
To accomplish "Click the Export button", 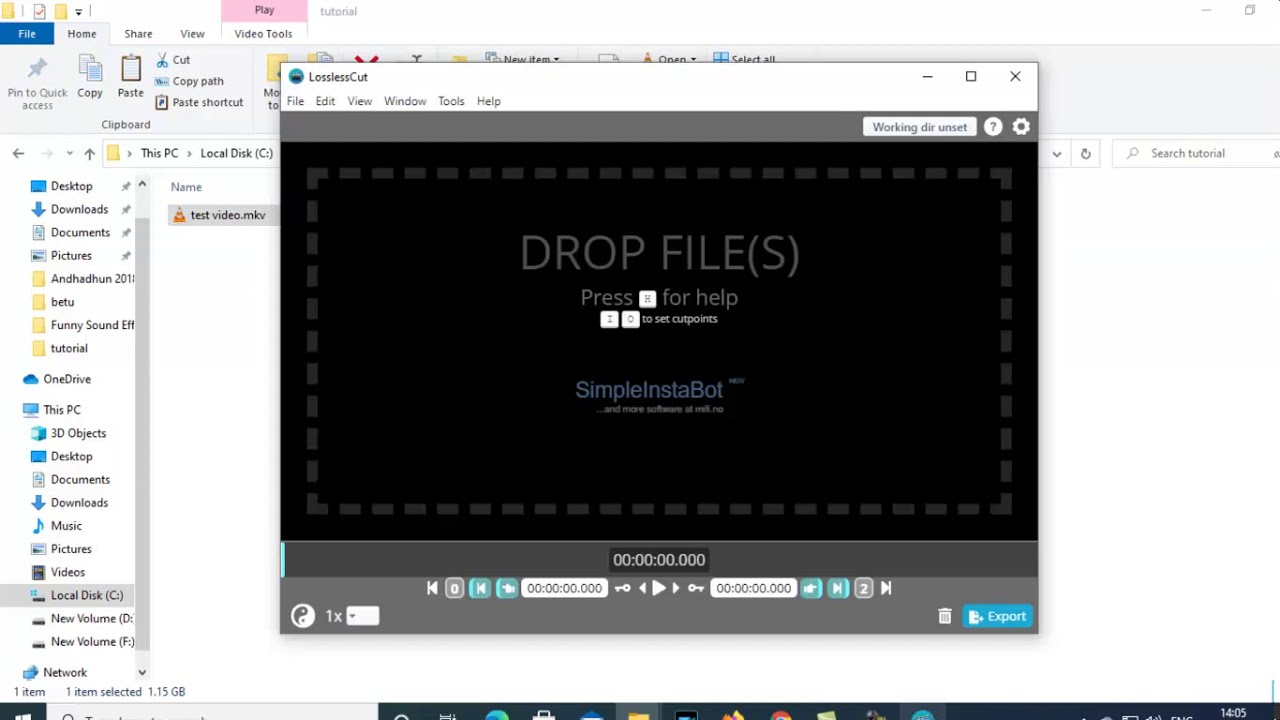I will (x=997, y=616).
